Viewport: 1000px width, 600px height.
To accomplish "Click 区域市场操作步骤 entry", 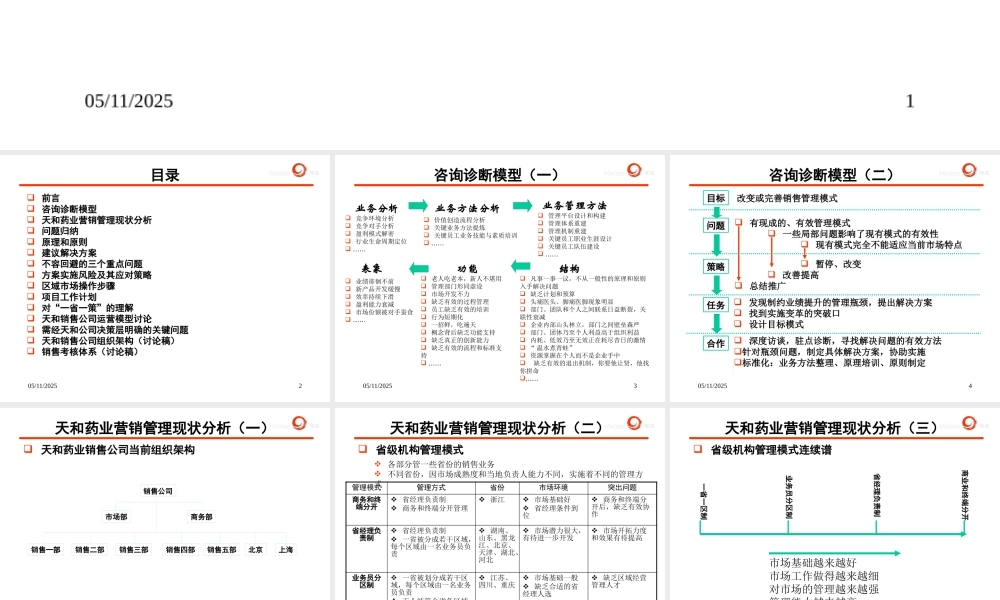I will click(x=78, y=286).
